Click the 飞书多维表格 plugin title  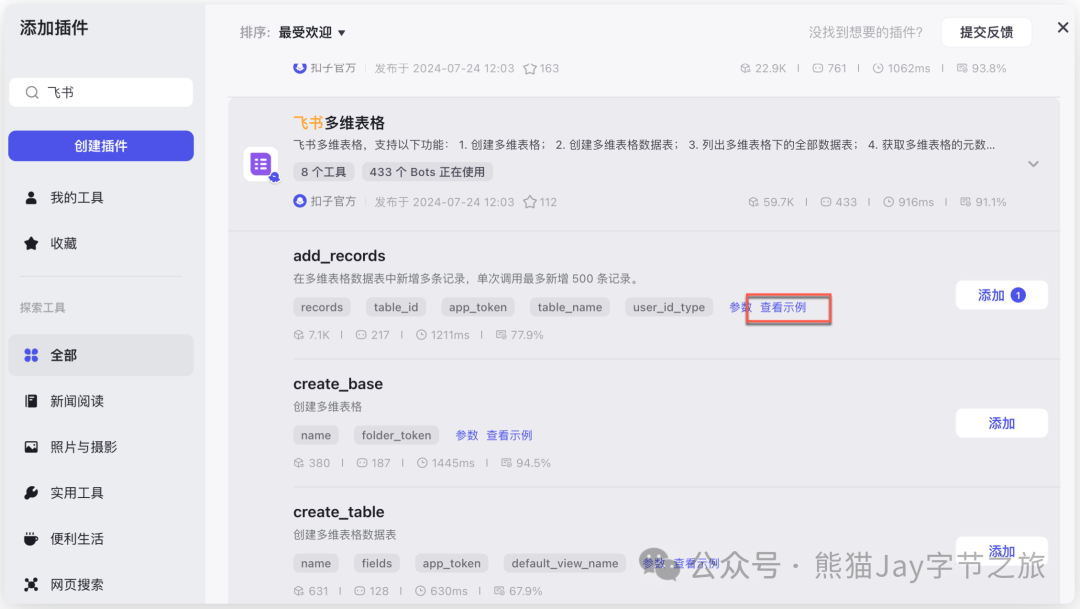[339, 123]
